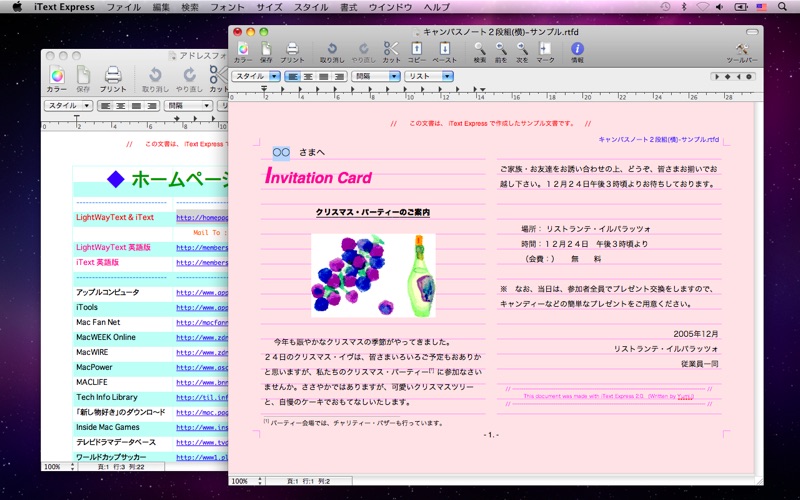800x500 pixels.
Task: Select right alignment in front window
Action: [x=339, y=77]
